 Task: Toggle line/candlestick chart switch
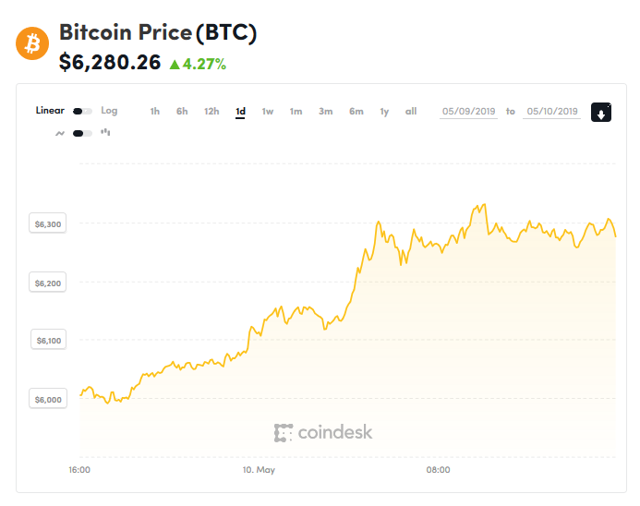83,132
